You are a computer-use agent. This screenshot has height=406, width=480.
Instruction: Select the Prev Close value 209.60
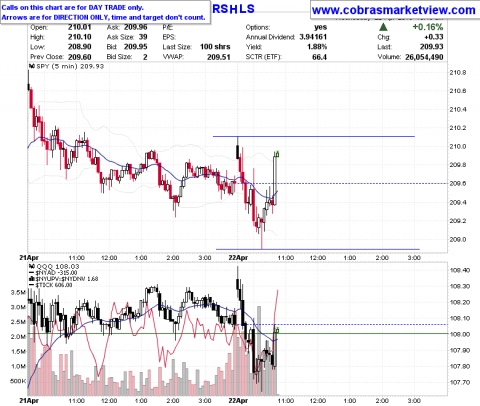(79, 57)
